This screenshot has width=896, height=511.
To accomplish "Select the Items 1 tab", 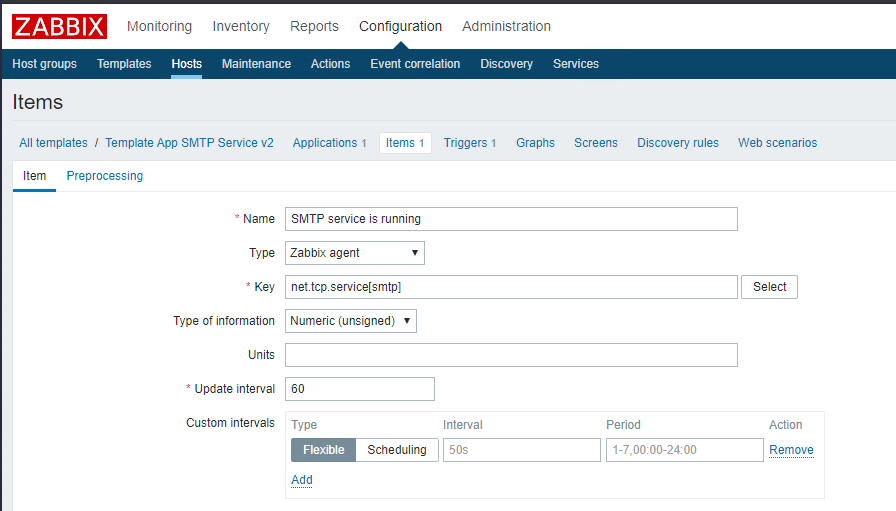I will (405, 143).
